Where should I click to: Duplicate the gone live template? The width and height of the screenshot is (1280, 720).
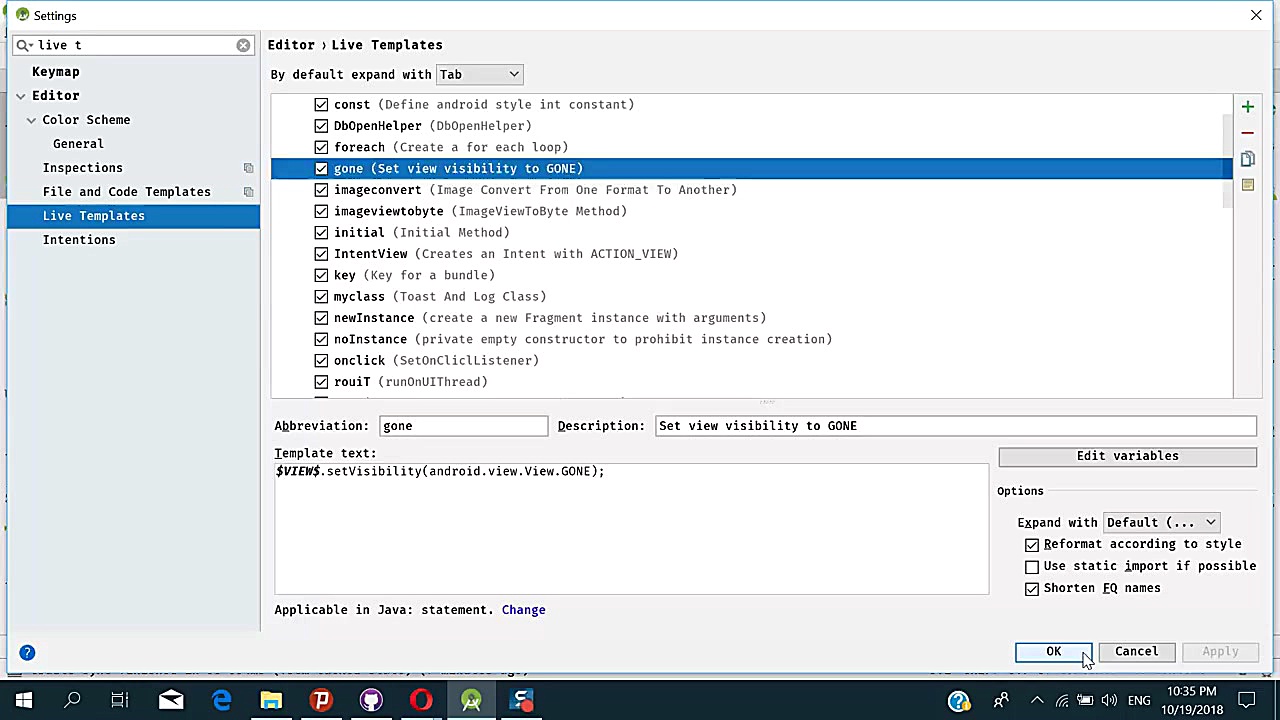tap(1247, 158)
